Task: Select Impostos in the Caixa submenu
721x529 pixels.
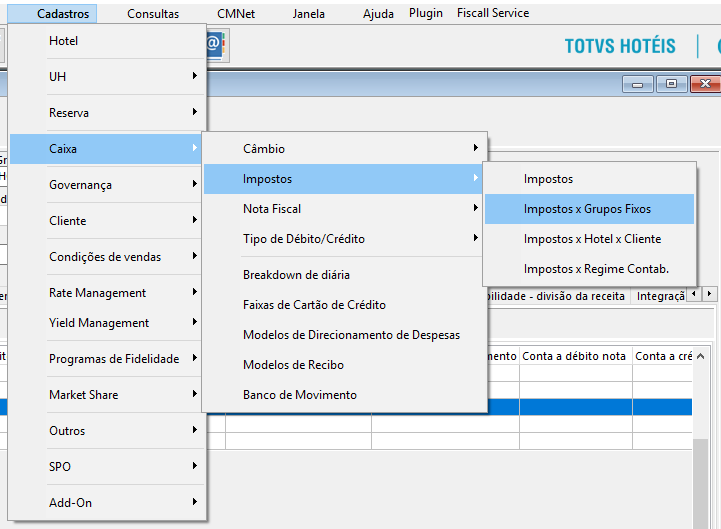Action: (x=343, y=179)
